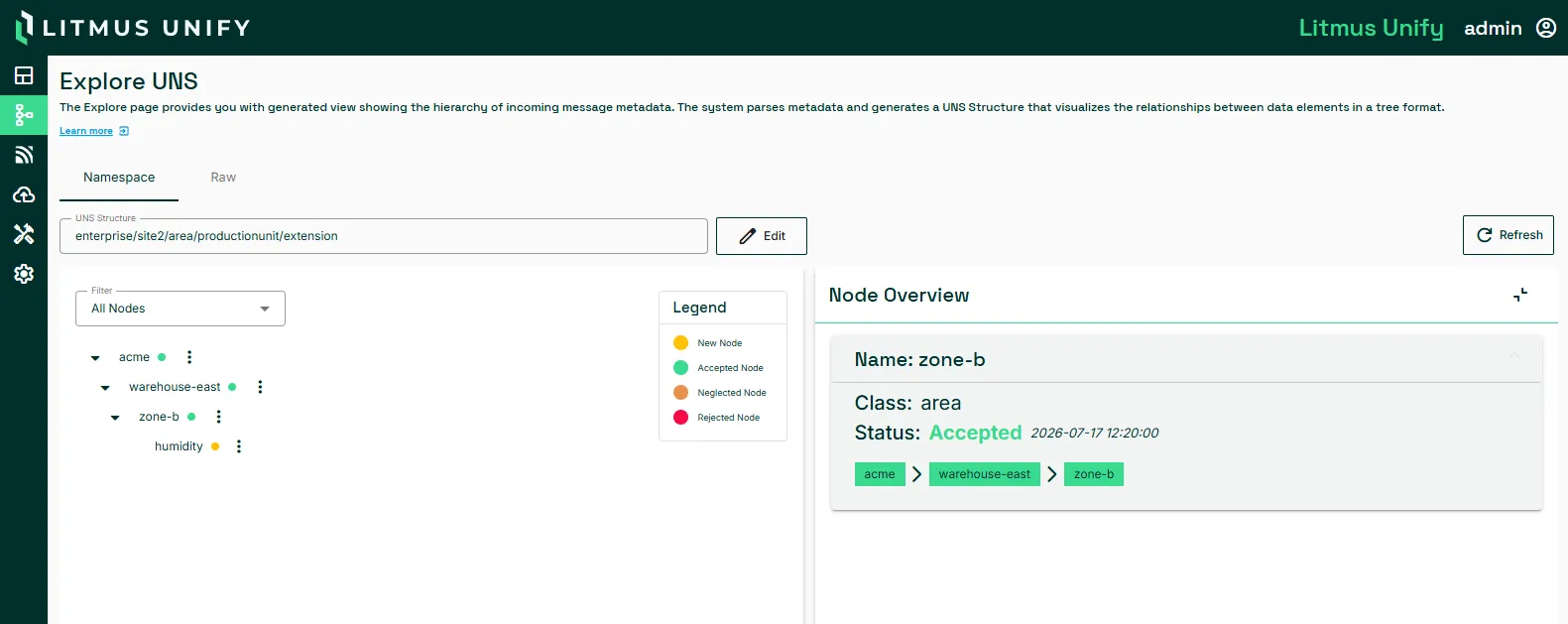Click humidity's yellow new-node status dot
Image resolution: width=1568 pixels, height=624 pixels.
click(x=215, y=446)
